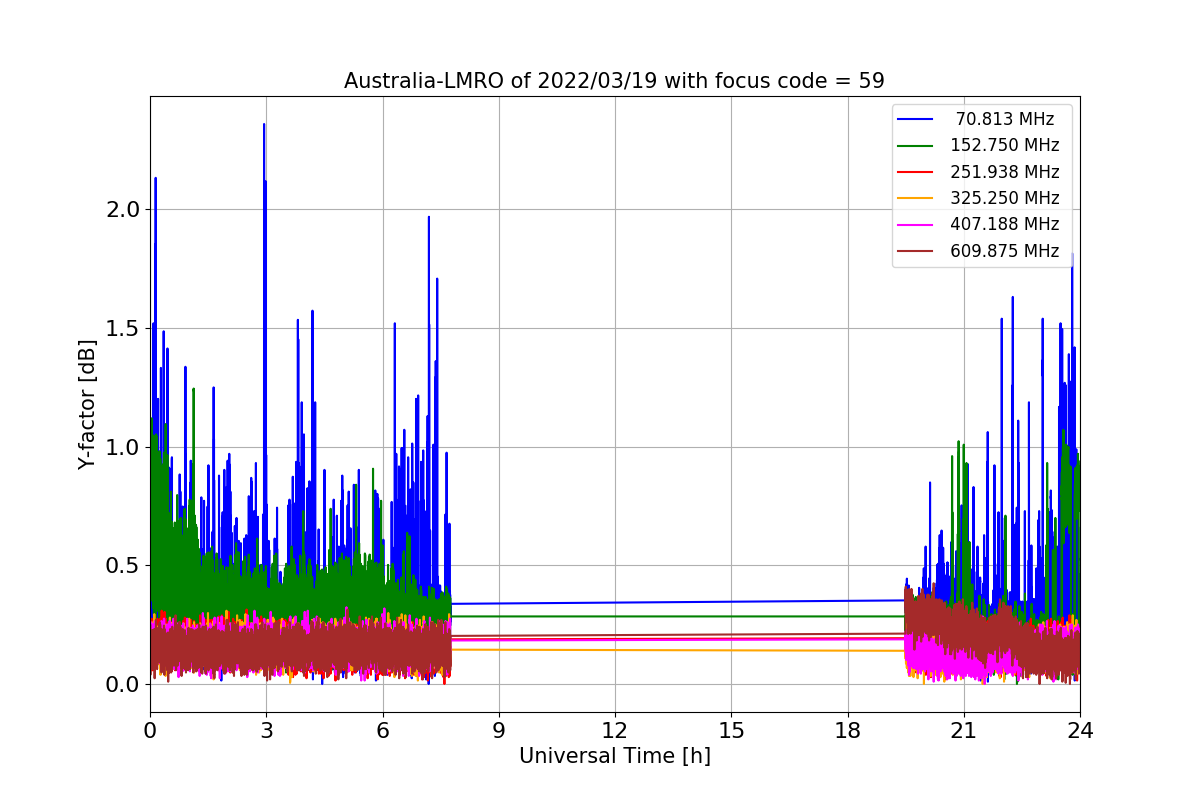The image size is (1200, 800).
Task: Click the blue line sample in legend
Action: click(x=916, y=119)
